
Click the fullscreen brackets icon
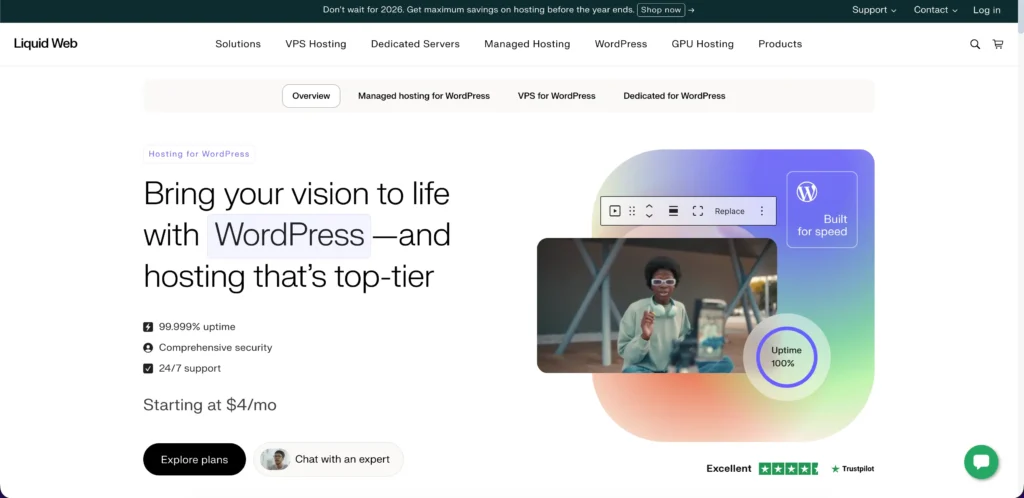(x=698, y=211)
